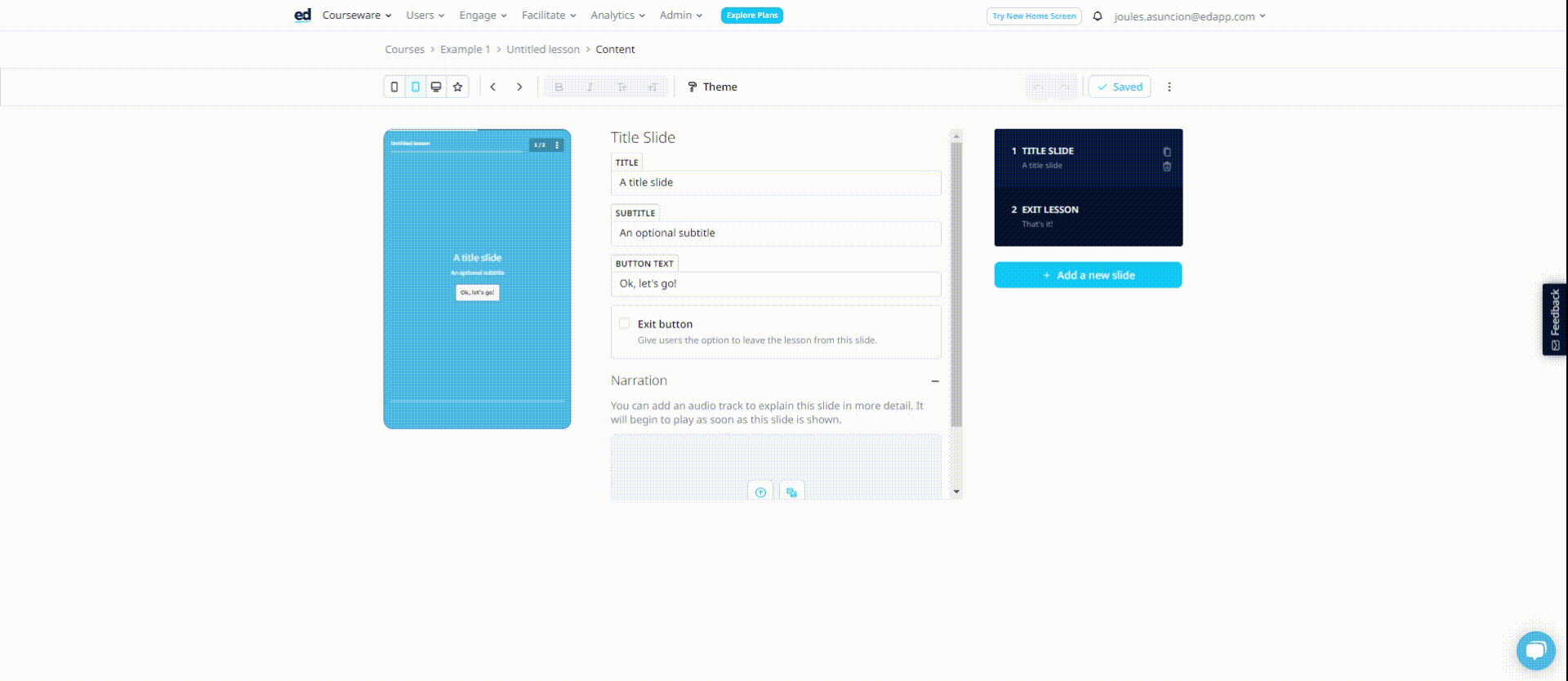Open the Admin menu
This screenshot has width=1568, height=681.
pyautogui.click(x=681, y=16)
